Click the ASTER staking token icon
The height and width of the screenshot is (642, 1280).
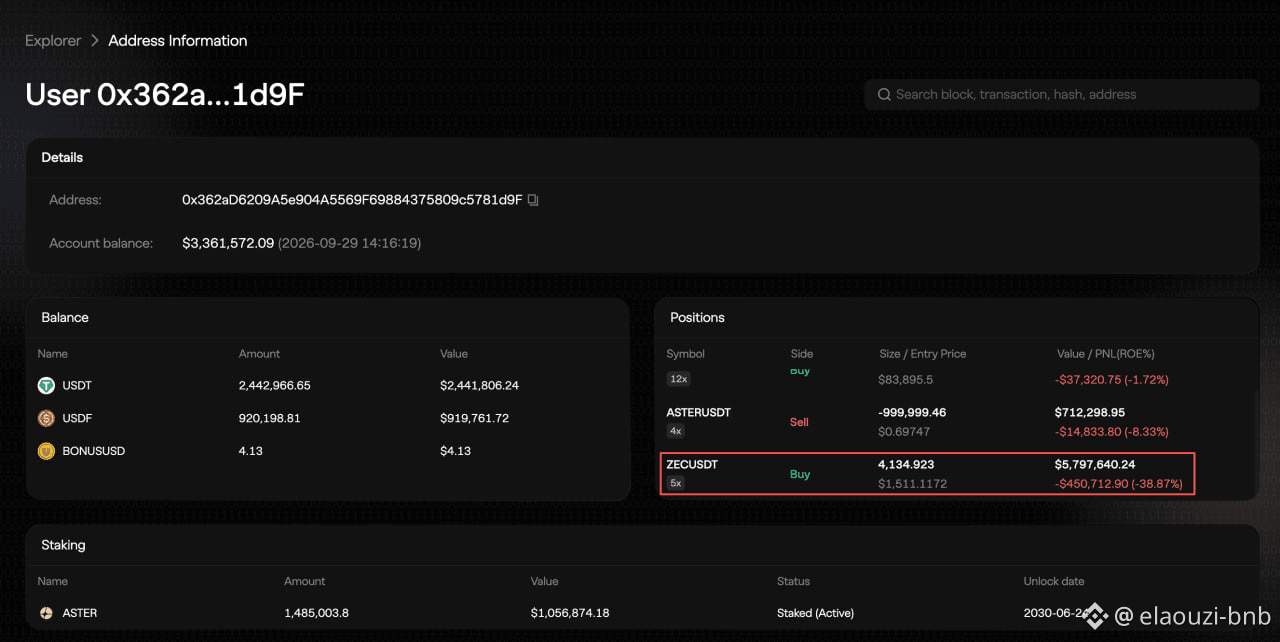click(x=46, y=613)
